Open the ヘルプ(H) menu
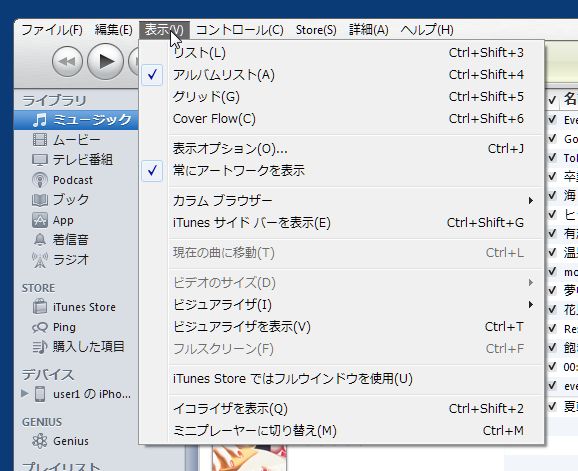This screenshot has height=471, width=578. [427, 30]
